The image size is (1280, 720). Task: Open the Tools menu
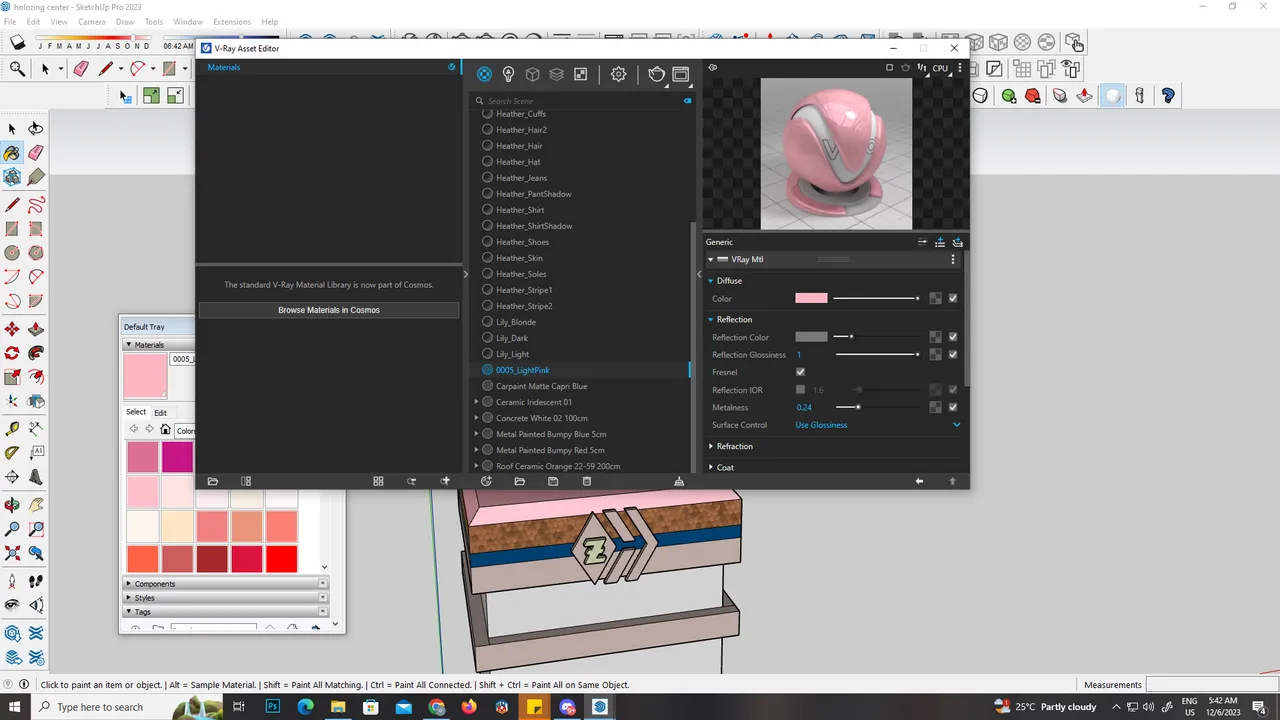(x=153, y=21)
